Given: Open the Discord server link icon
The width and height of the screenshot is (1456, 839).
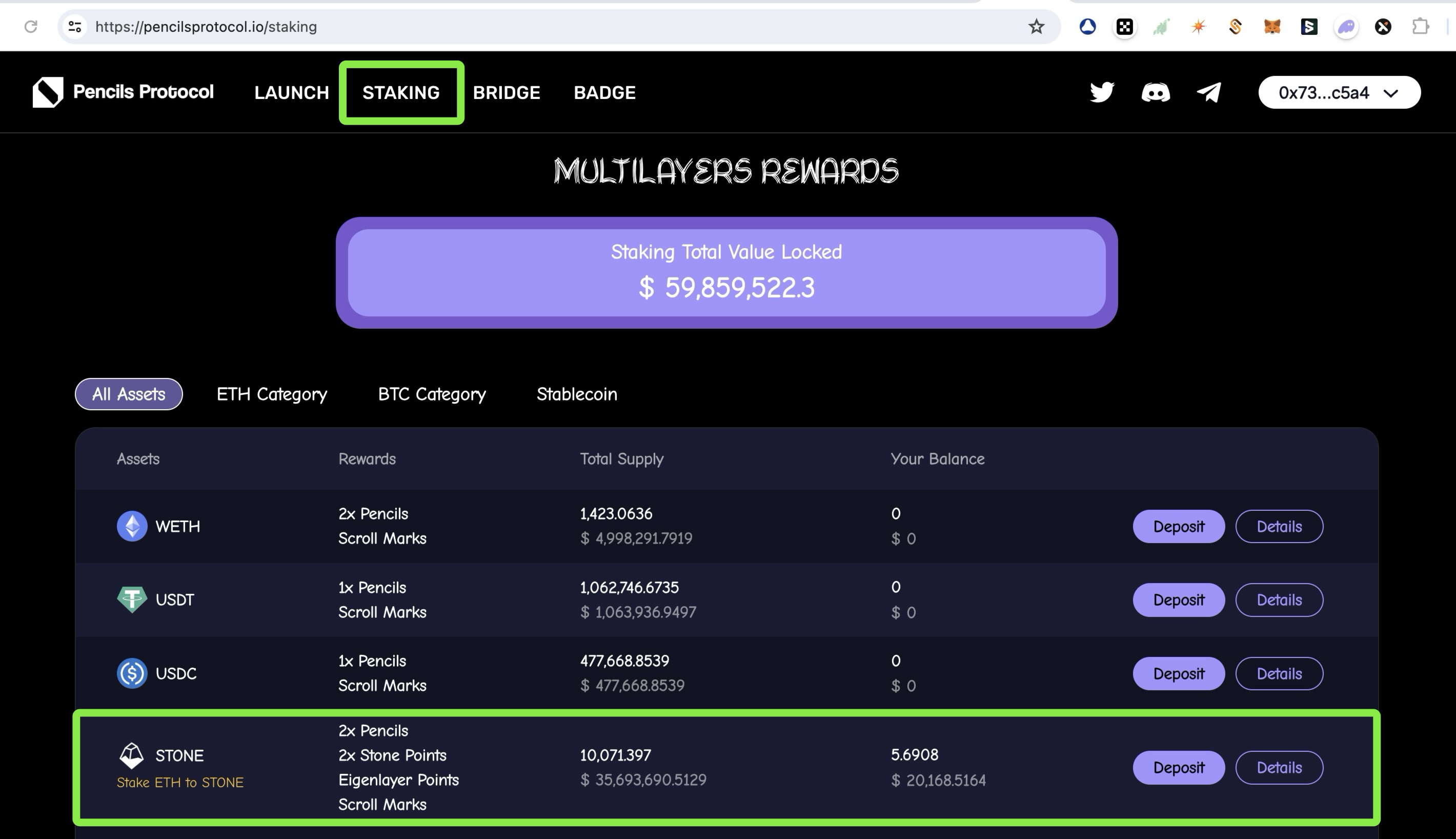Looking at the screenshot, I should (x=1156, y=92).
